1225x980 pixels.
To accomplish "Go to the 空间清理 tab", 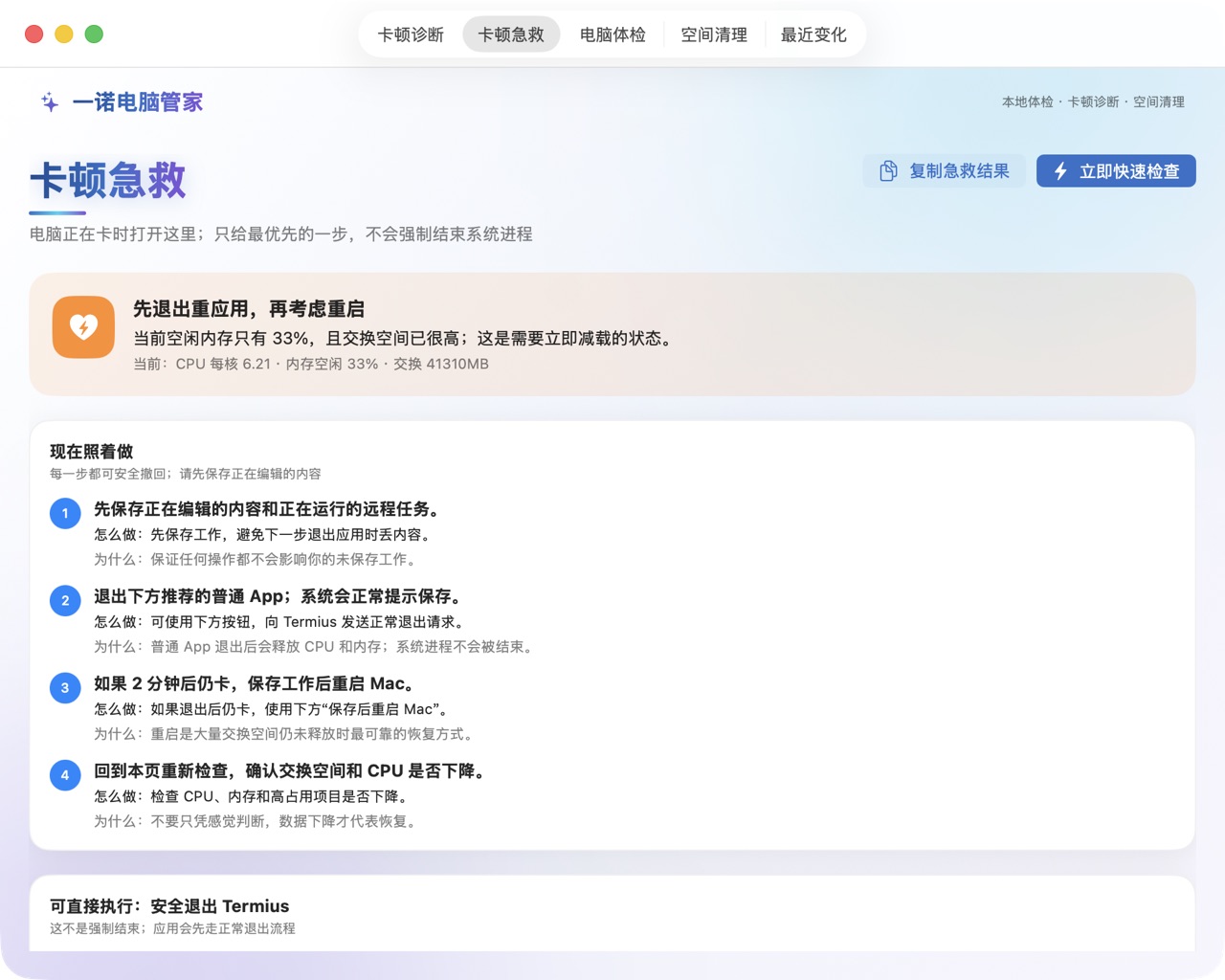I will click(714, 34).
